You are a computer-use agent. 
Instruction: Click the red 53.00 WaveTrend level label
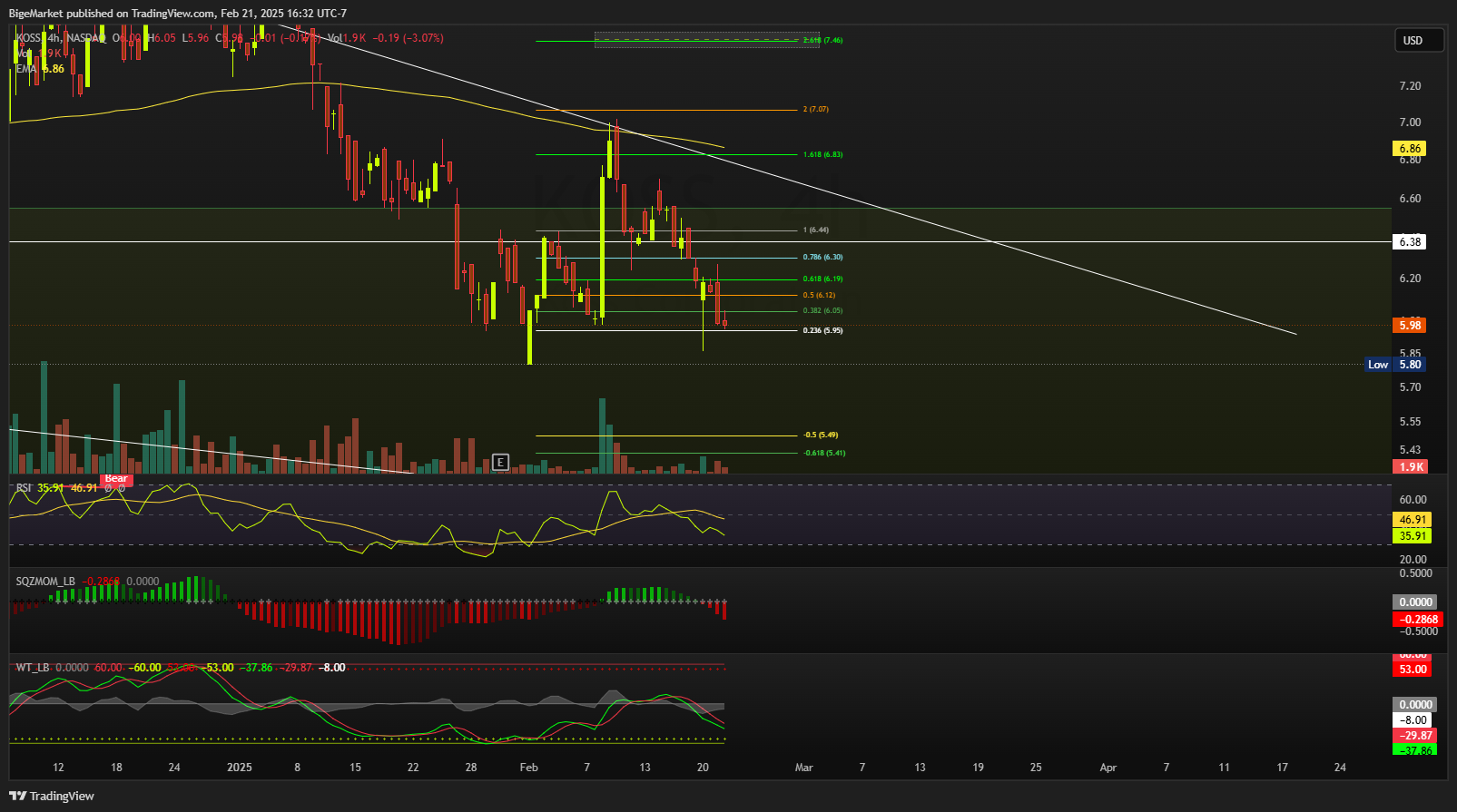click(x=1412, y=670)
